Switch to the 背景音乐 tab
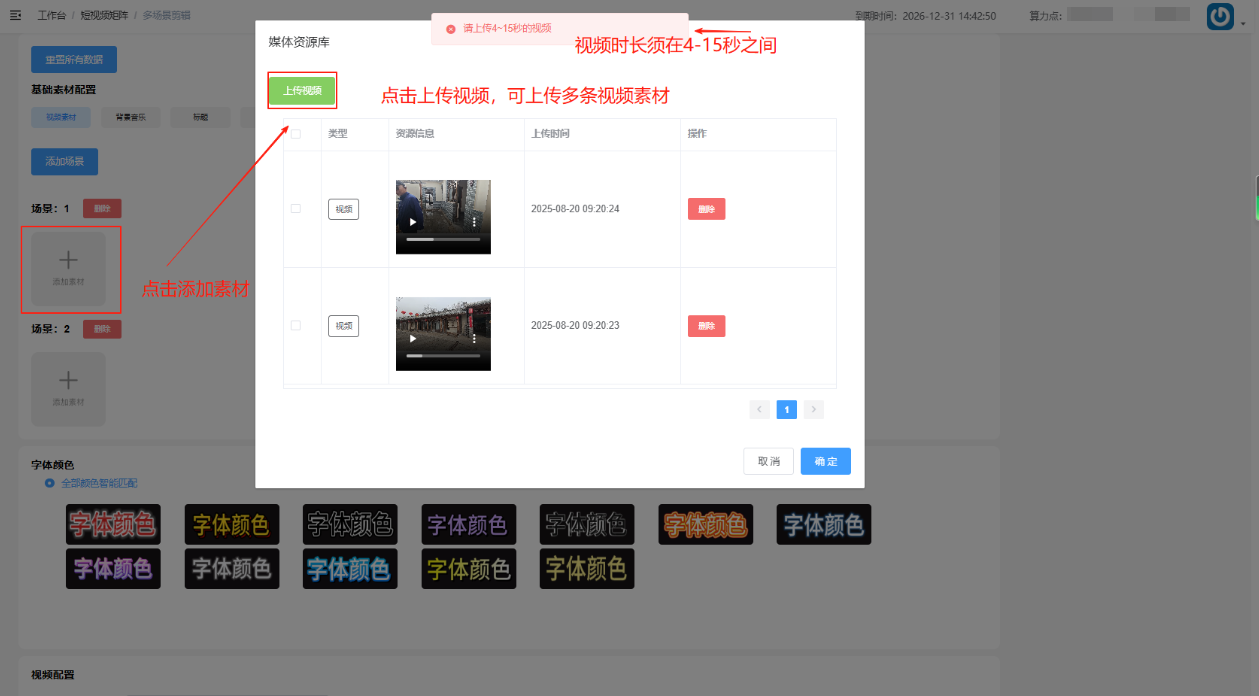Screen dimensions: 1259x696 130,117
